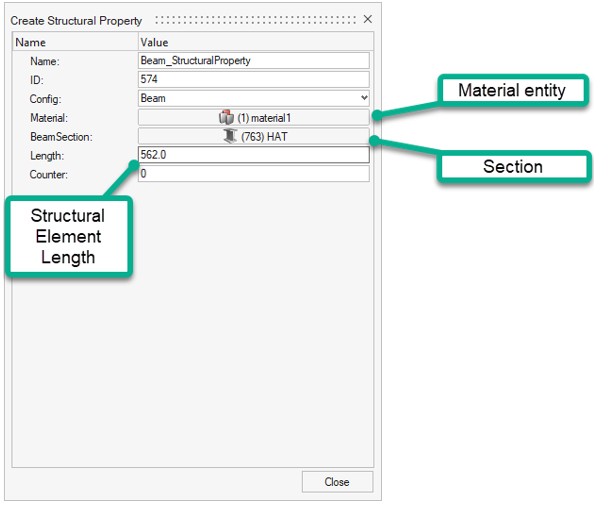Select the (1) material1 entity text

click(x=264, y=118)
